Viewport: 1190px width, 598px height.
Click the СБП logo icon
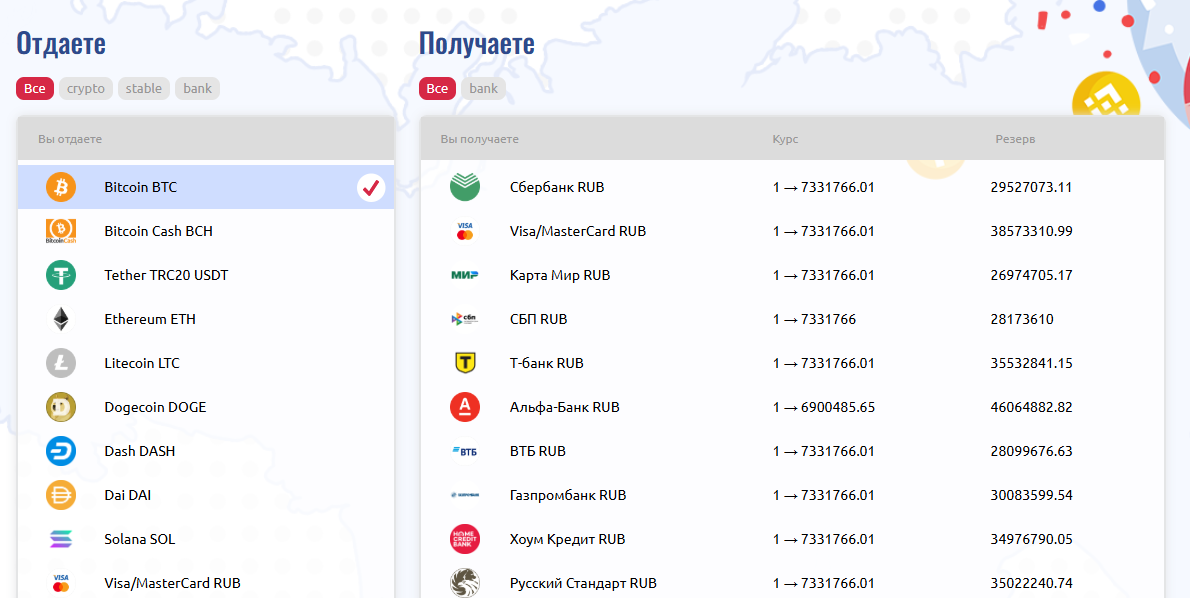(464, 319)
